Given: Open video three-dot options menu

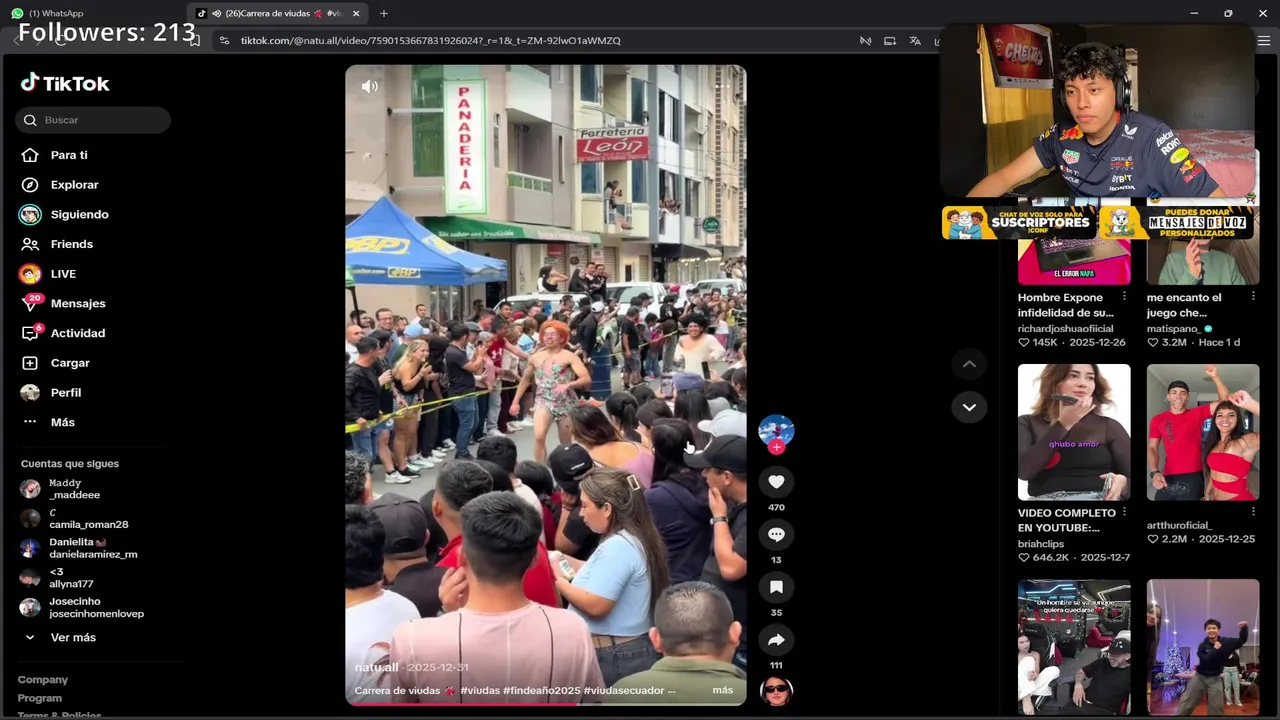Looking at the screenshot, I should [x=722, y=86].
